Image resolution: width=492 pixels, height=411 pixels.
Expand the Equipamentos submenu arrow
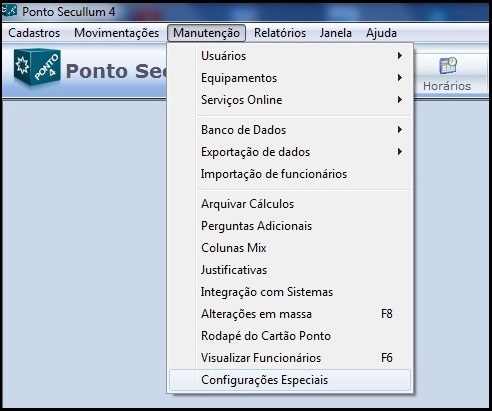pos(400,78)
